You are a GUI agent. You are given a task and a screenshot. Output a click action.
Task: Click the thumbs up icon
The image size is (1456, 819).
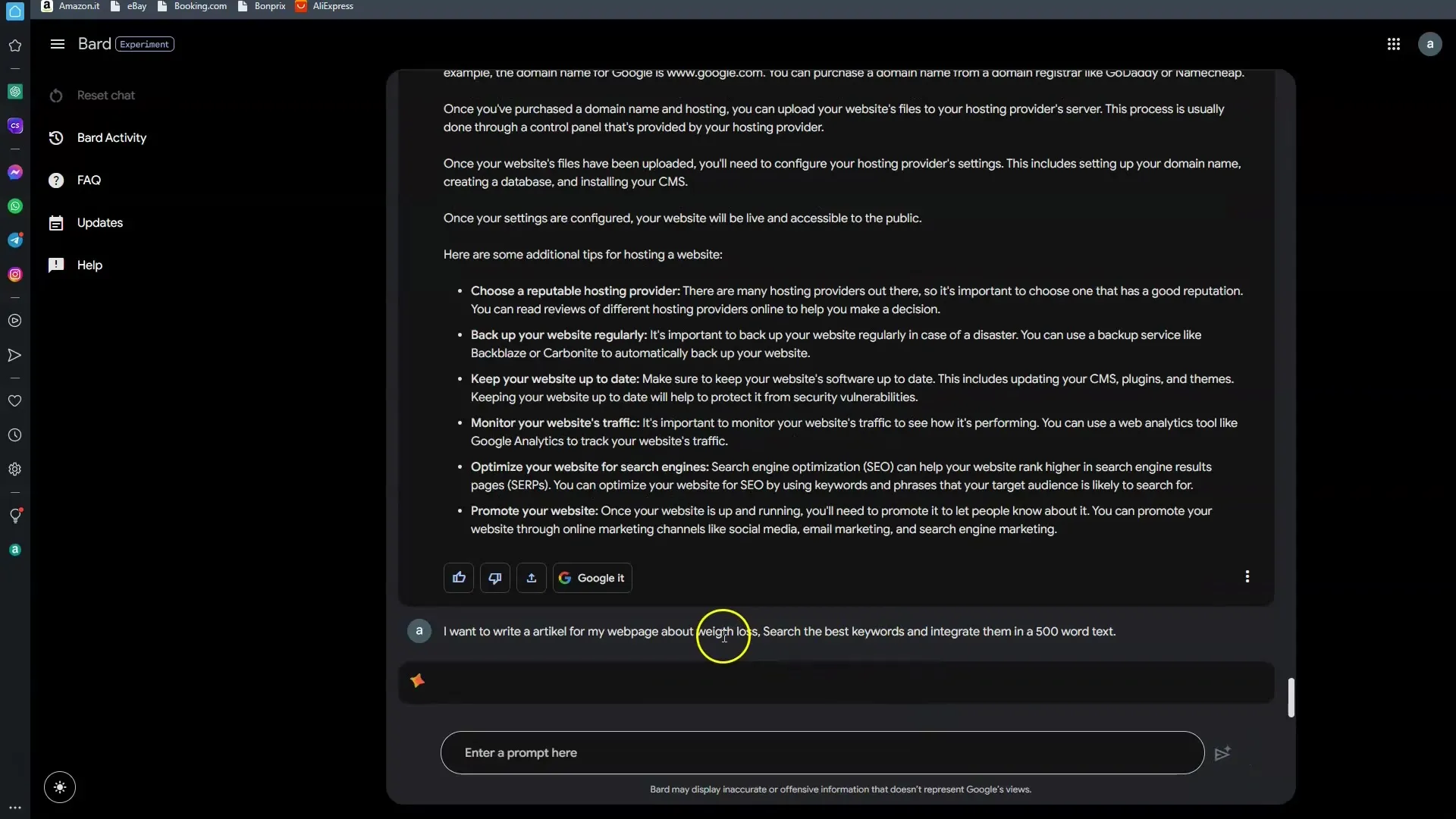click(459, 577)
